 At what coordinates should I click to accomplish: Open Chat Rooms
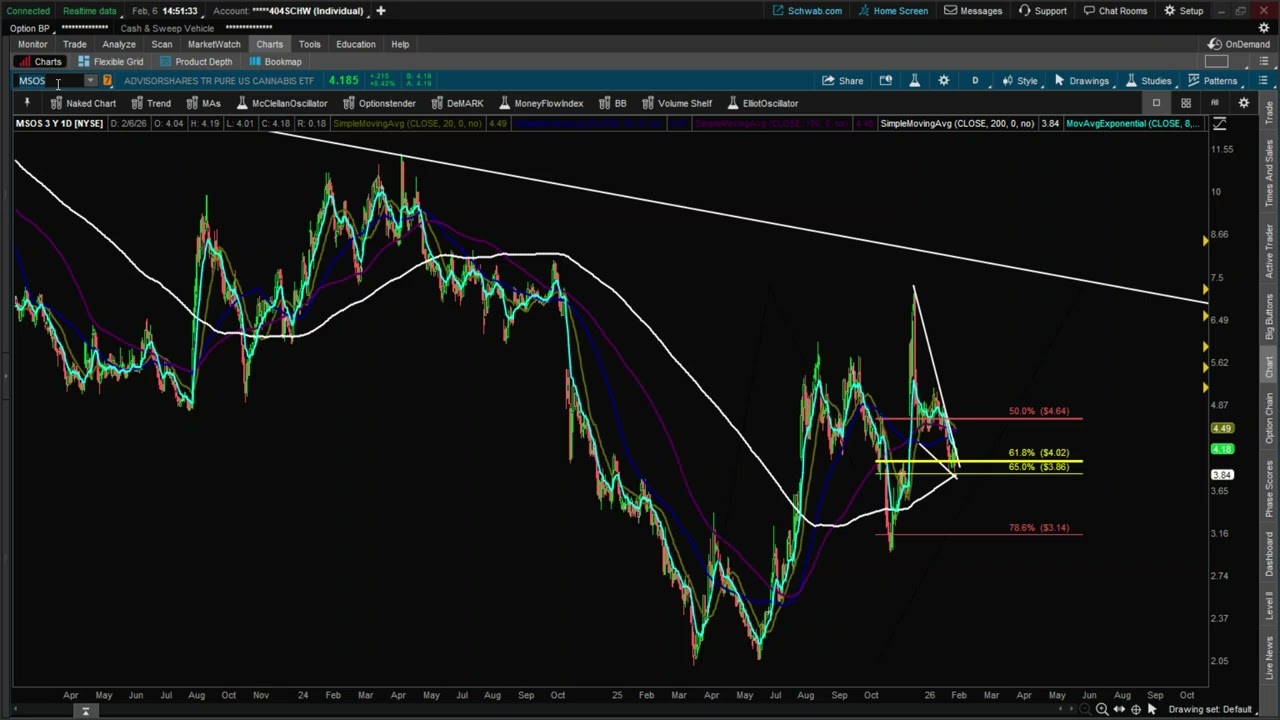coord(1115,11)
